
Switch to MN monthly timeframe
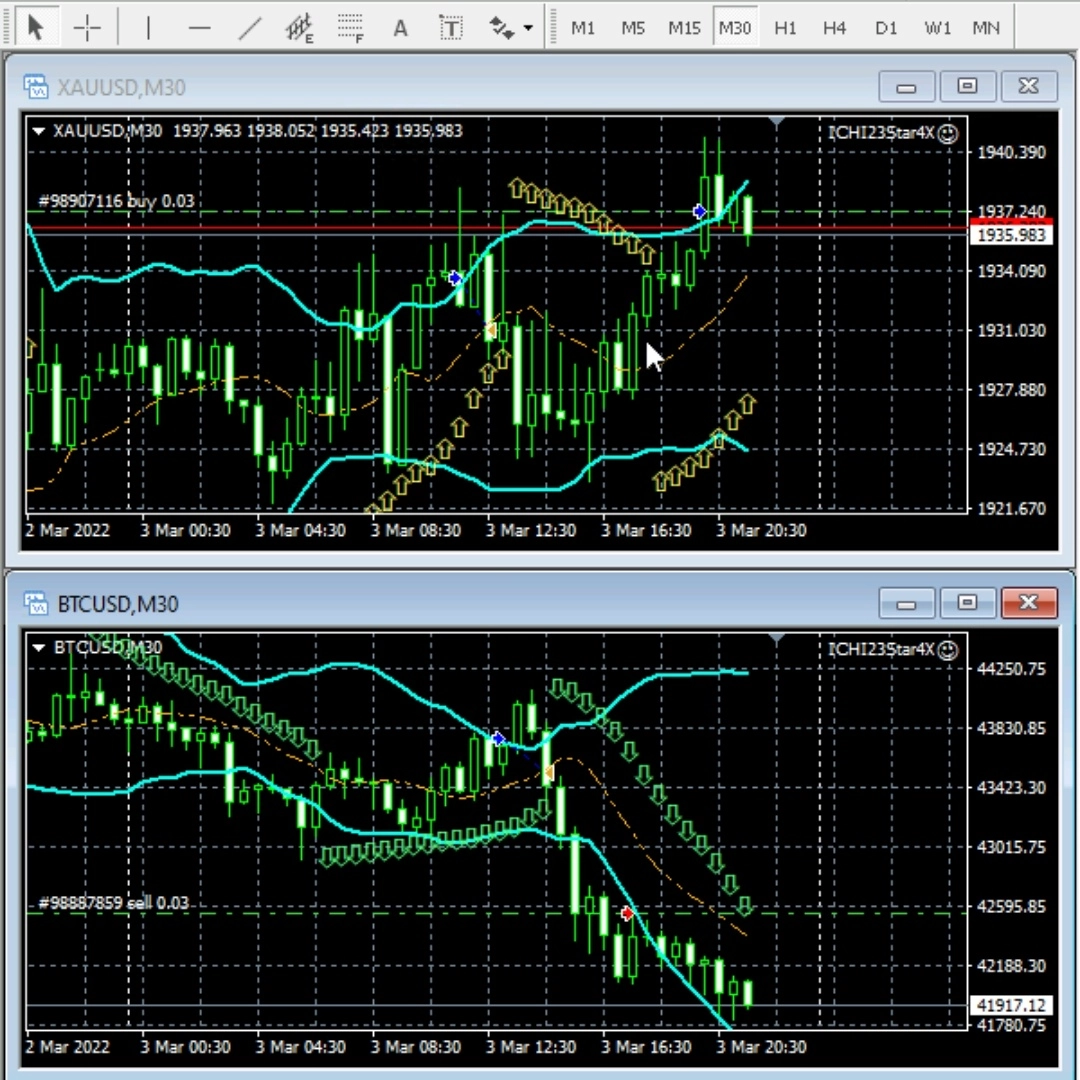tap(986, 28)
